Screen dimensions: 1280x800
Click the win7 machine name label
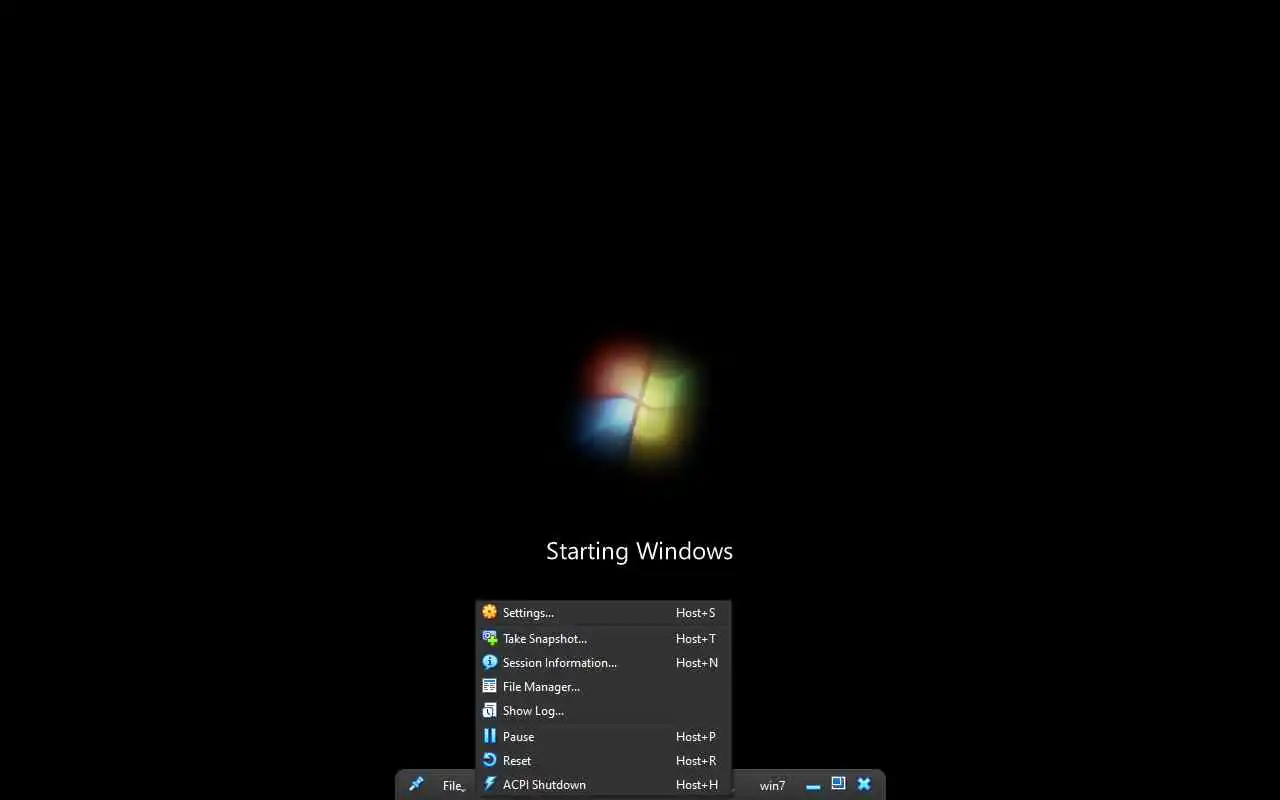772,786
